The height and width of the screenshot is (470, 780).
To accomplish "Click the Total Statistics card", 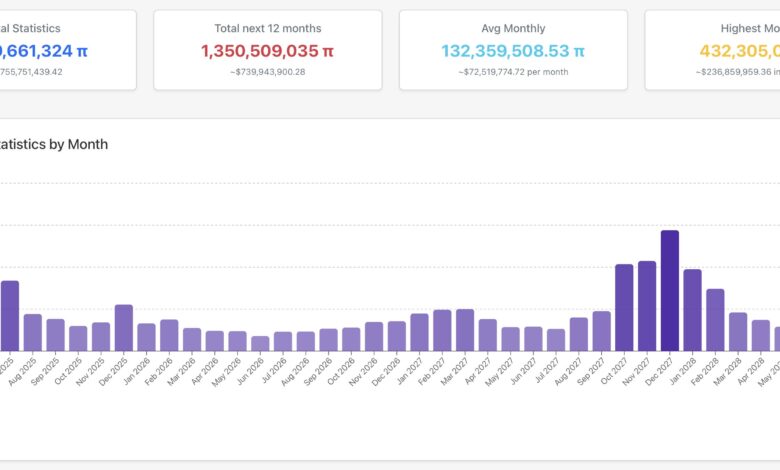I will pyautogui.click(x=66, y=50).
